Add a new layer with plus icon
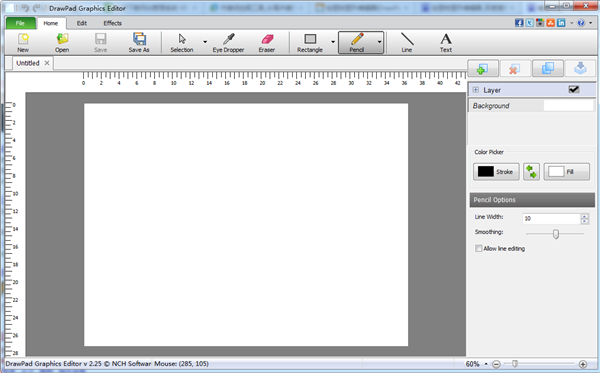 (x=483, y=68)
